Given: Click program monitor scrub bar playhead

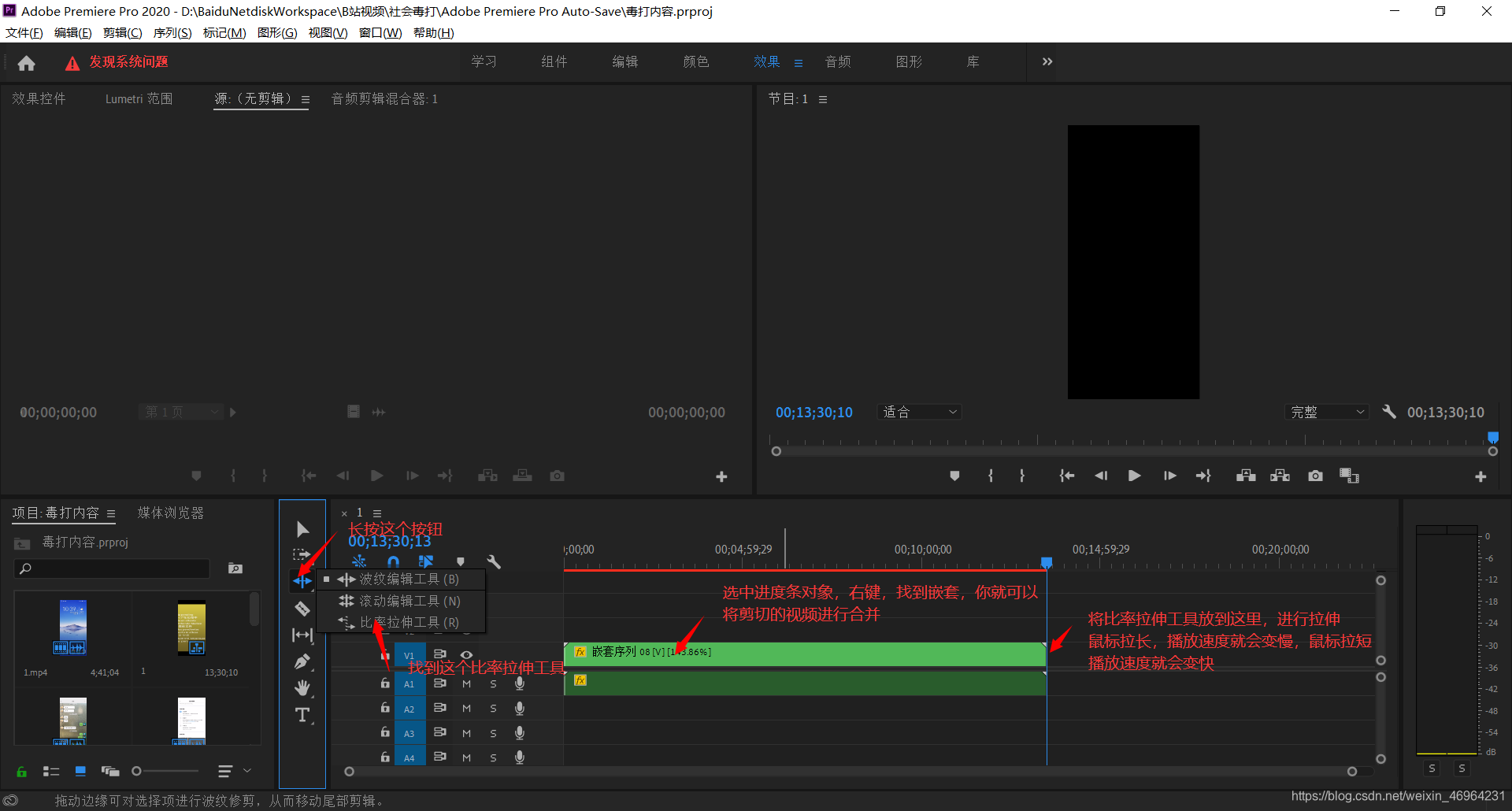Looking at the screenshot, I should coord(1493,438).
